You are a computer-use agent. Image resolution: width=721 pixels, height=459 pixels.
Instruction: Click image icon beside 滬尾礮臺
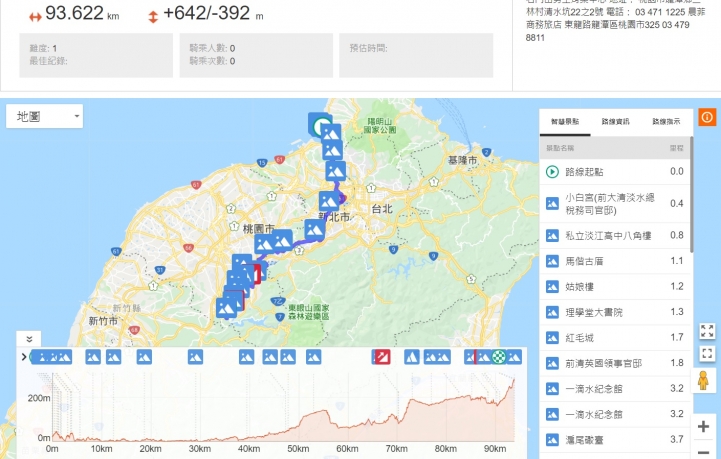(x=552, y=440)
